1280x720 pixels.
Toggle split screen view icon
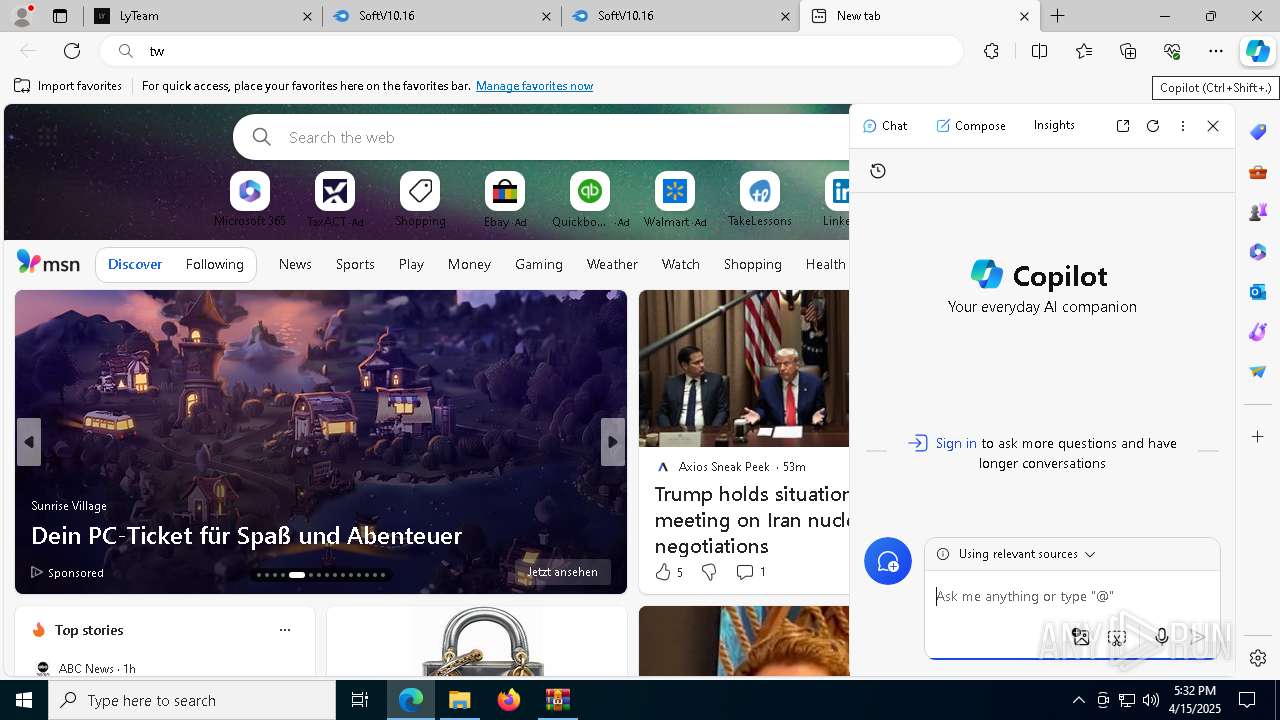pos(1039,51)
